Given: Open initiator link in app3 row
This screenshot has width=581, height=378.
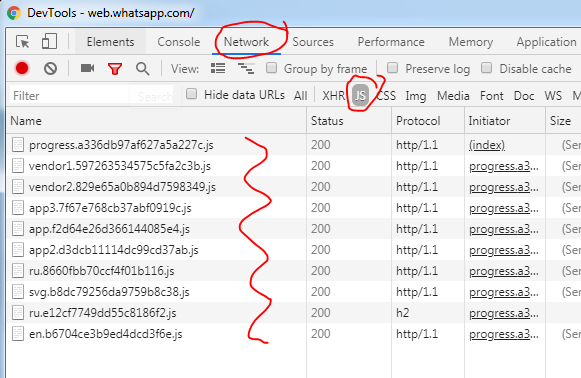Looking at the screenshot, I should click(x=504, y=208).
